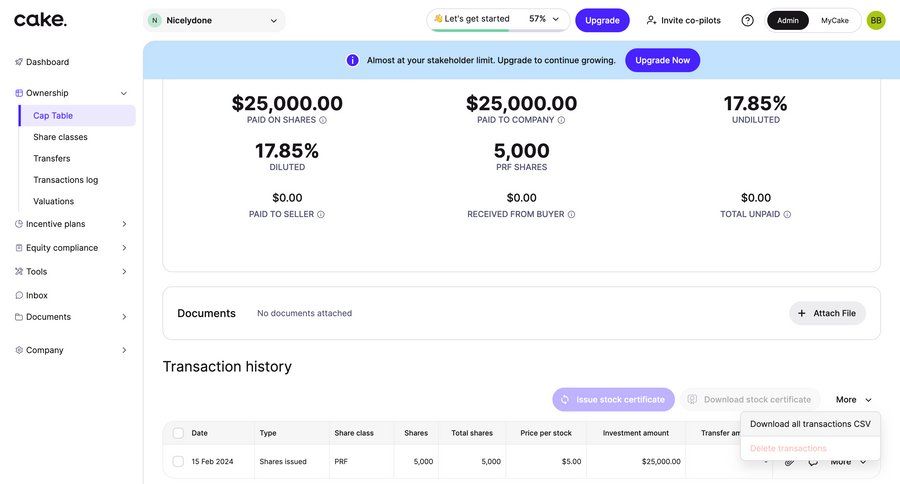Click the Attach File button

(827, 313)
